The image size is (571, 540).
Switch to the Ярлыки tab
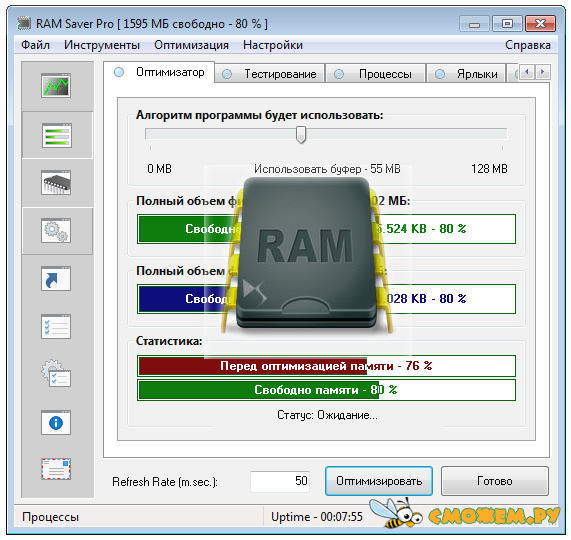pyautogui.click(x=466, y=74)
